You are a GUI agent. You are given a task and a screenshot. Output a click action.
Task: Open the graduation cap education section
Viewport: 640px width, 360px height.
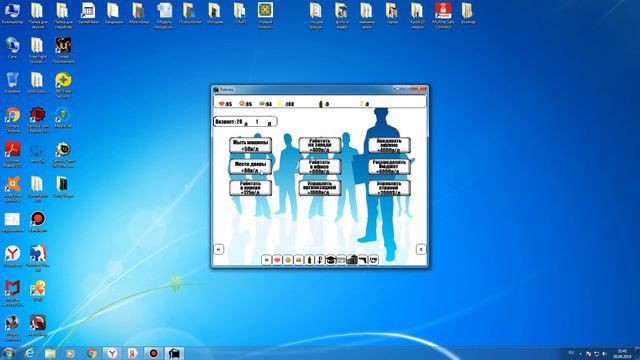tap(330, 260)
